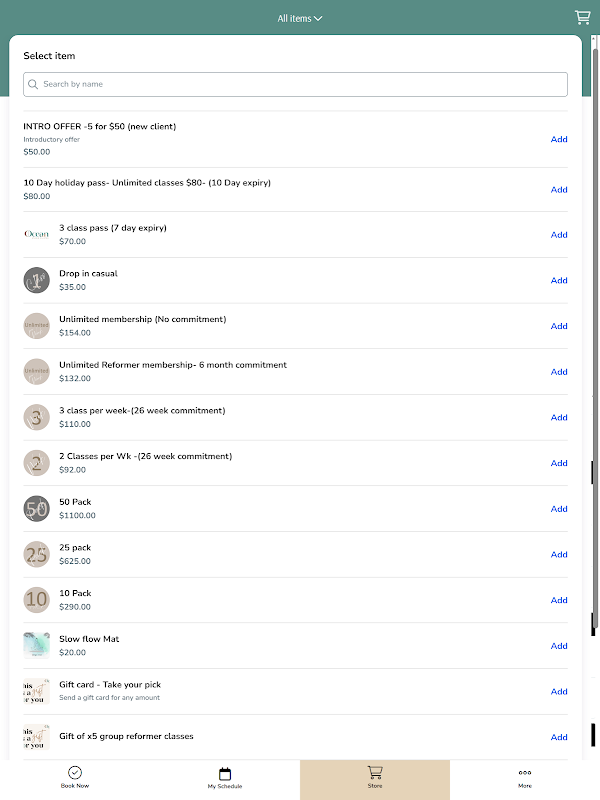
Task: Click the Book Now checkmark icon
Action: [75, 773]
